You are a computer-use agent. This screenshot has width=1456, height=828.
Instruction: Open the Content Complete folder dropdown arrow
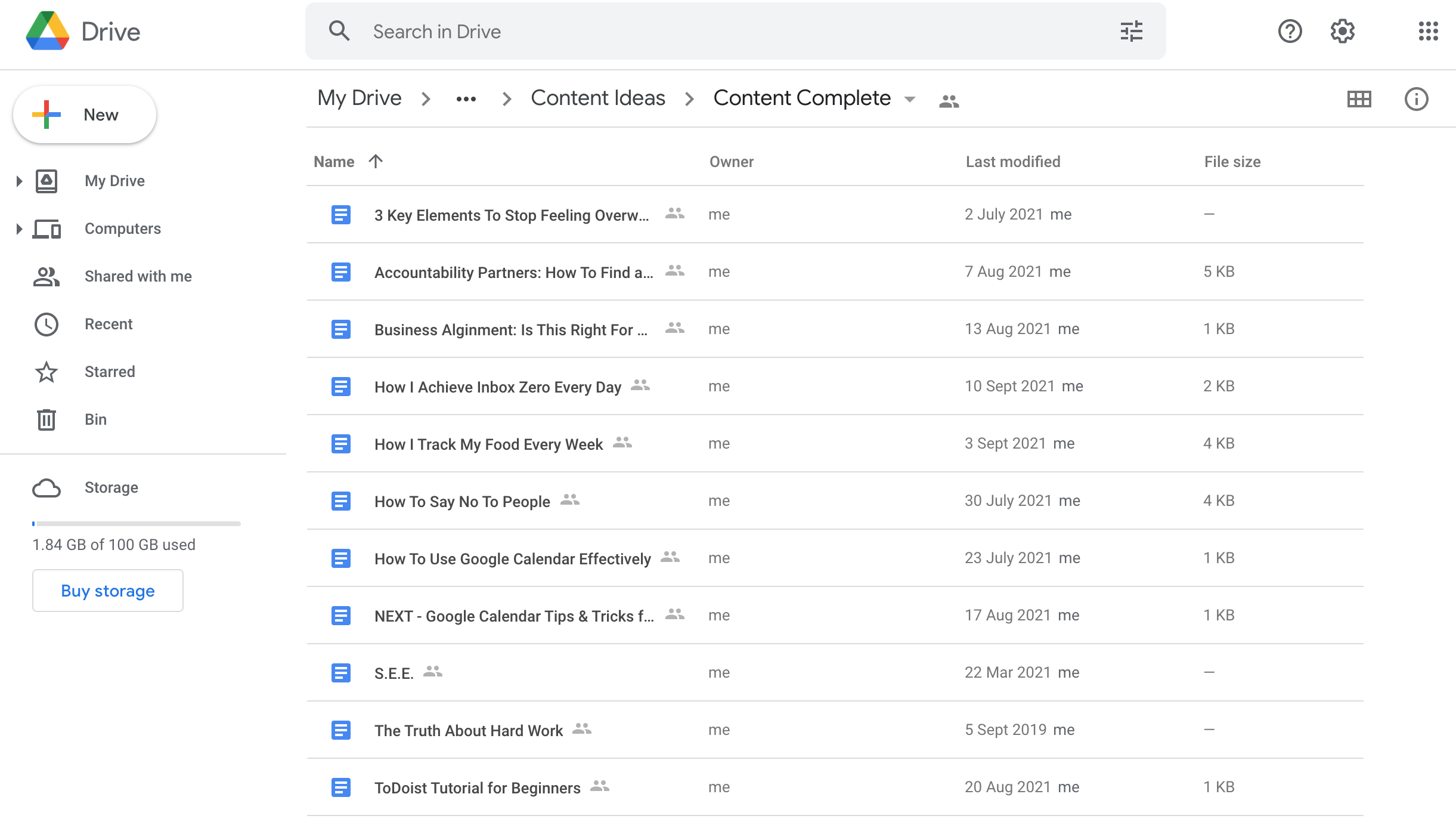910,99
